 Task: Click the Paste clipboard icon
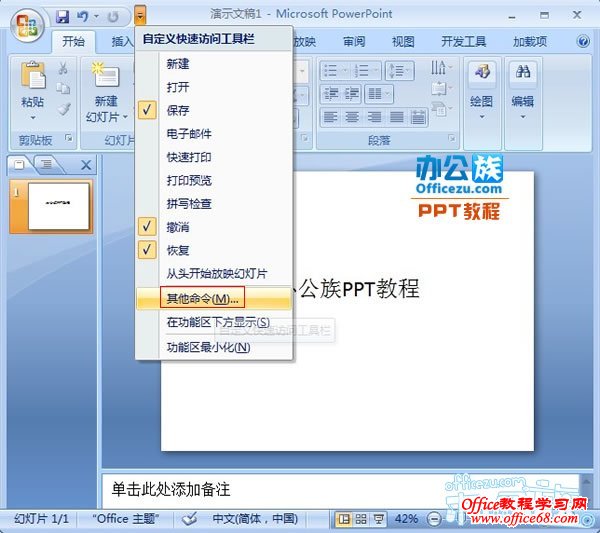[33, 75]
